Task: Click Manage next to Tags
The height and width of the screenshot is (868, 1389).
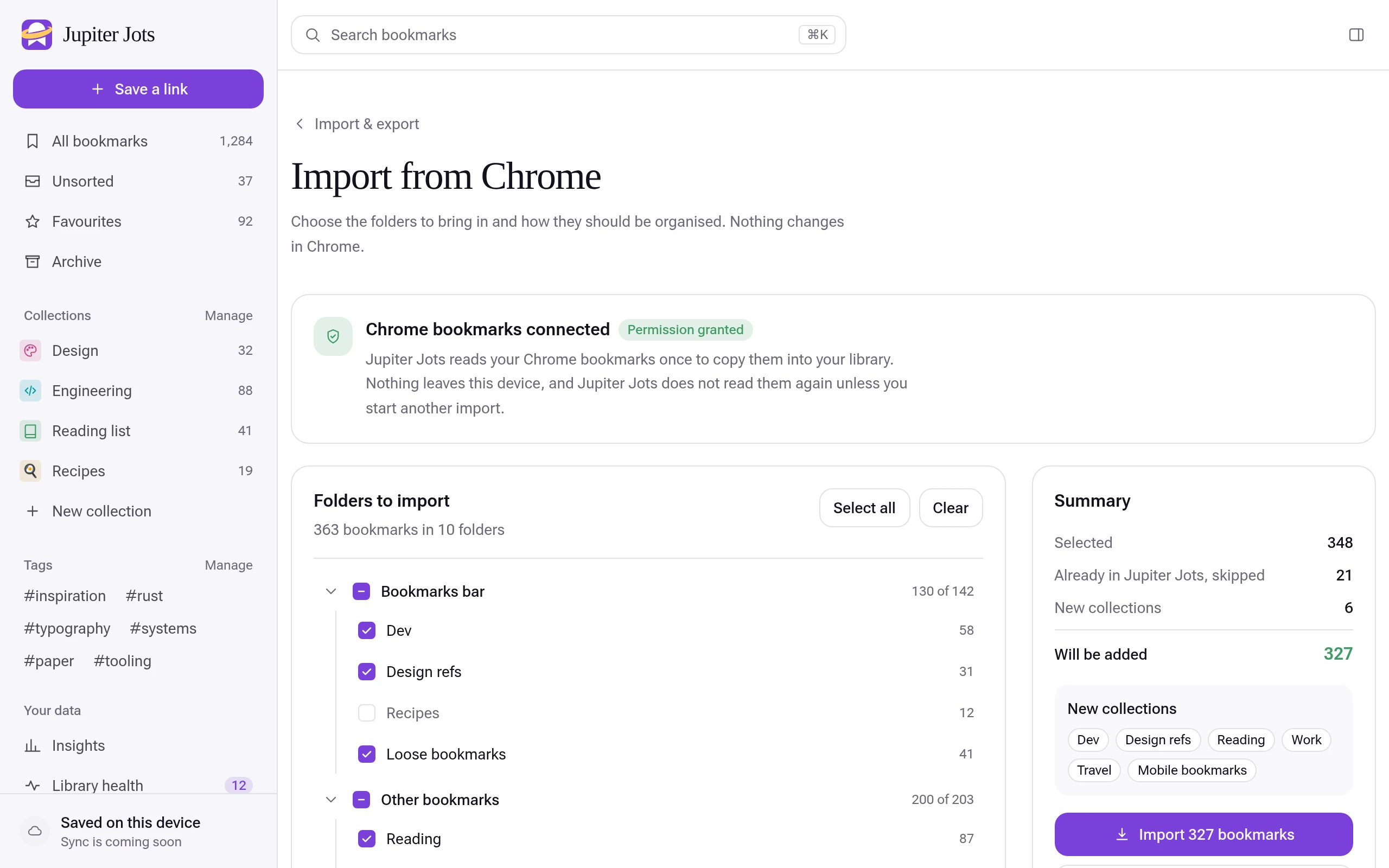Action: (x=228, y=565)
